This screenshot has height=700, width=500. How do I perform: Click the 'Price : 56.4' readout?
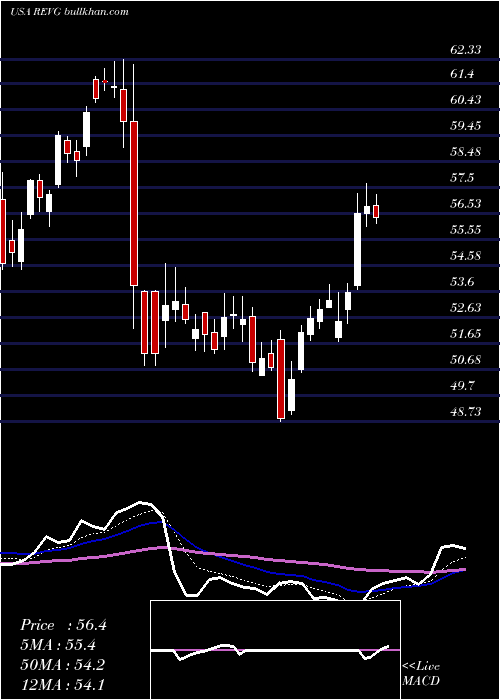[x=63, y=625]
